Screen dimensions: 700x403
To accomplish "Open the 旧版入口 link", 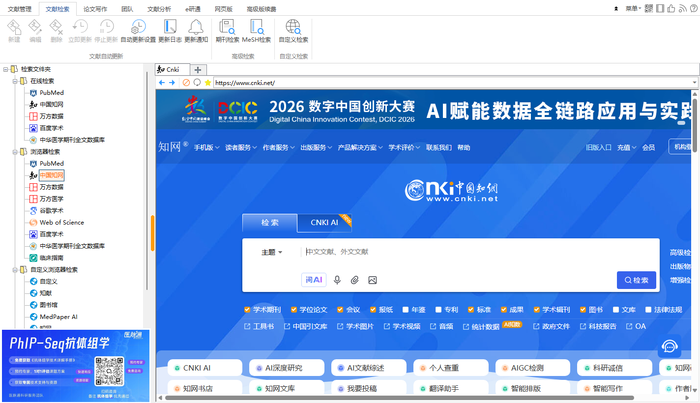I will pos(598,147).
